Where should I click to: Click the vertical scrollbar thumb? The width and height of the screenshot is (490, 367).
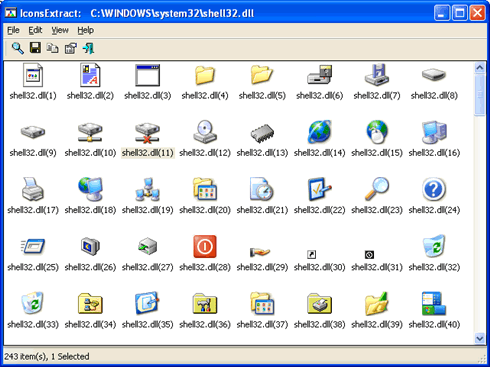click(x=480, y=95)
